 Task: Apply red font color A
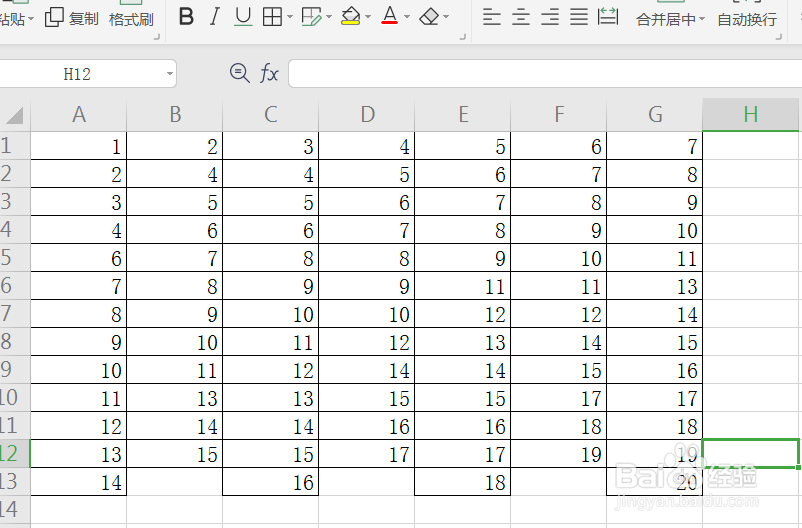click(x=390, y=16)
